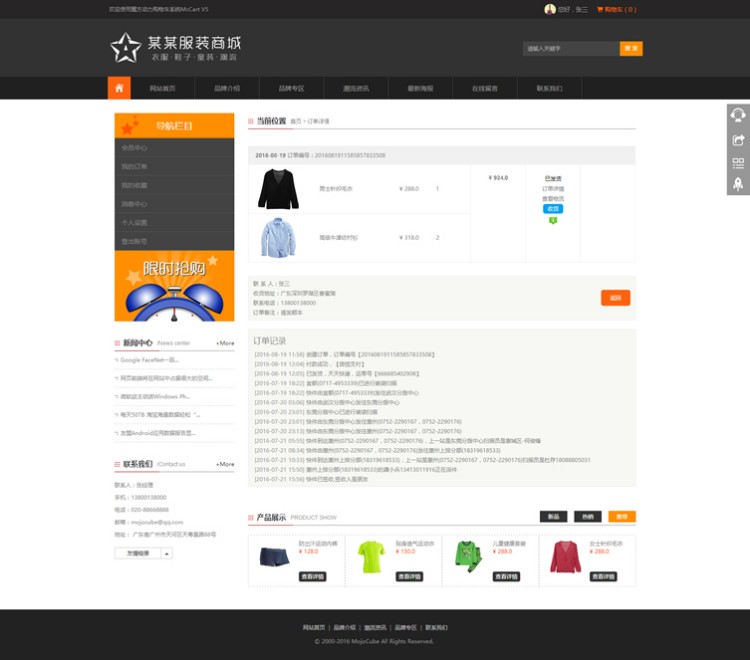This screenshot has height=660, width=750.
Task: Click the 限时抢购 alarm clock banner
Action: tap(174, 286)
